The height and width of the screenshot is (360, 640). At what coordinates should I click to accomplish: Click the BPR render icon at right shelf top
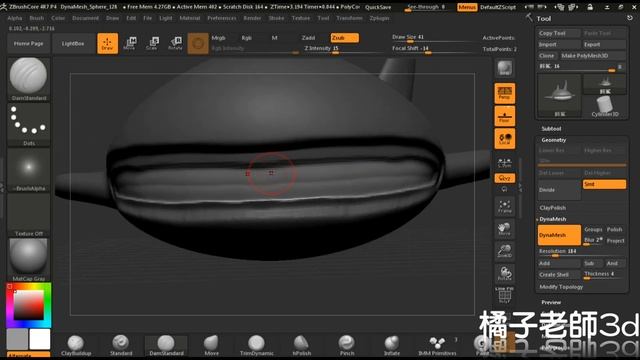(504, 68)
